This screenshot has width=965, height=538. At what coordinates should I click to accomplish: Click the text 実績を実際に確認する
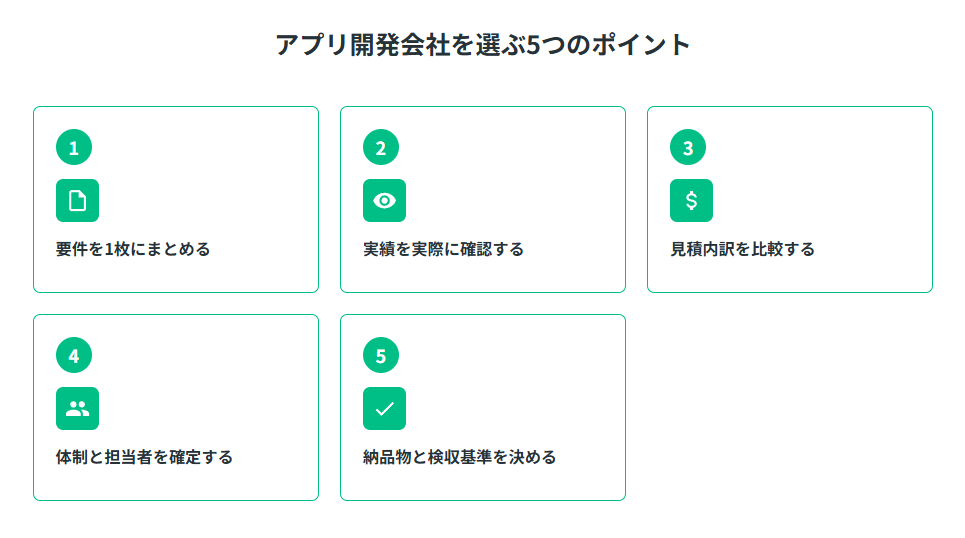pyautogui.click(x=443, y=249)
